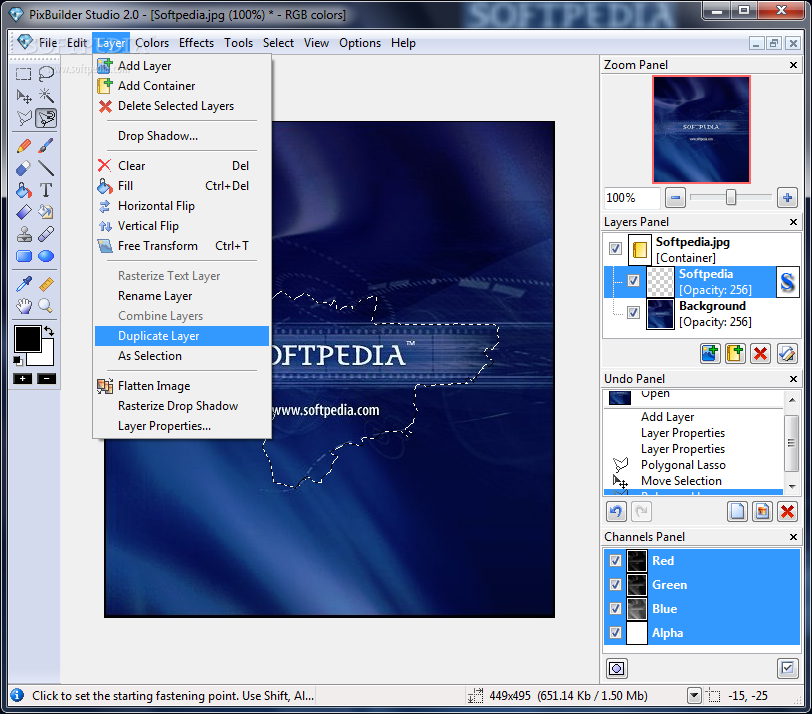The width and height of the screenshot is (812, 714).
Task: Click the black foreground color swatch
Action: tap(27, 339)
